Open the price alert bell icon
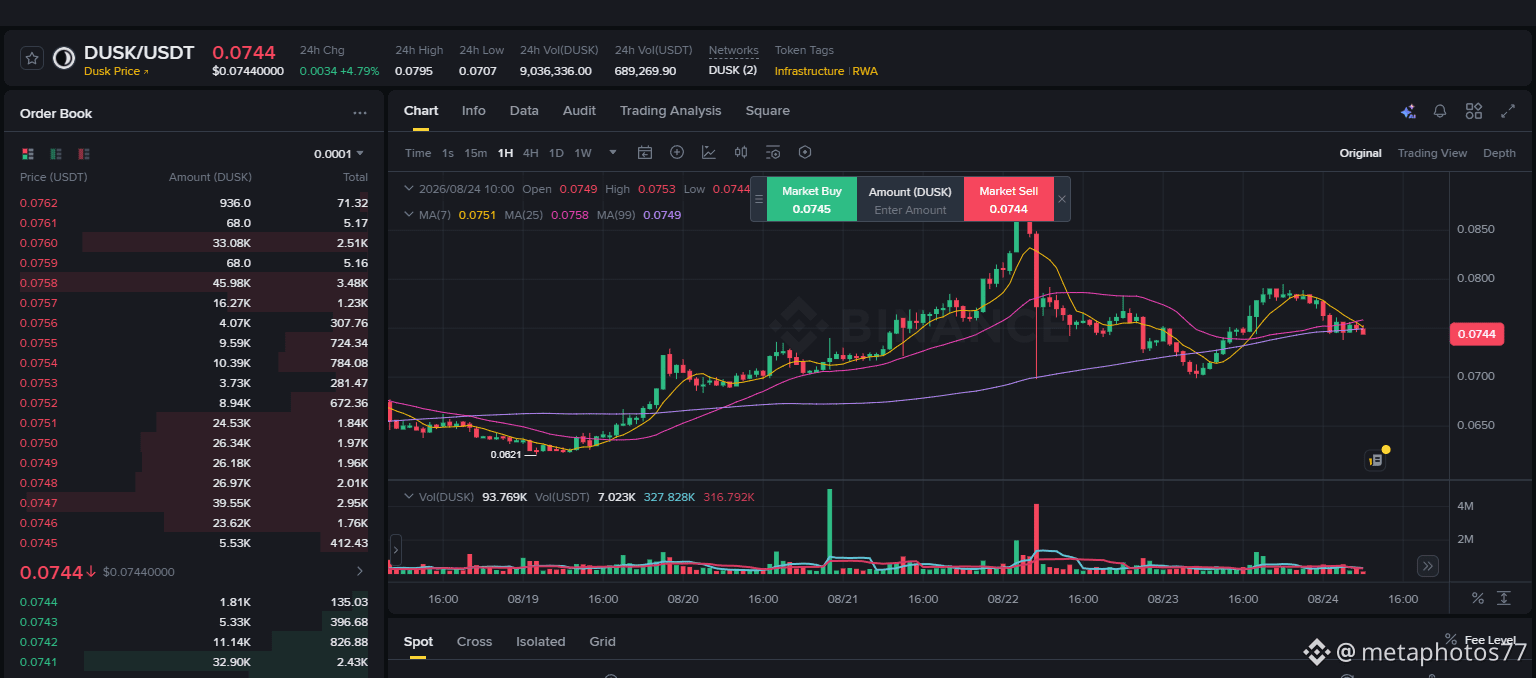1536x678 pixels. [x=1440, y=112]
